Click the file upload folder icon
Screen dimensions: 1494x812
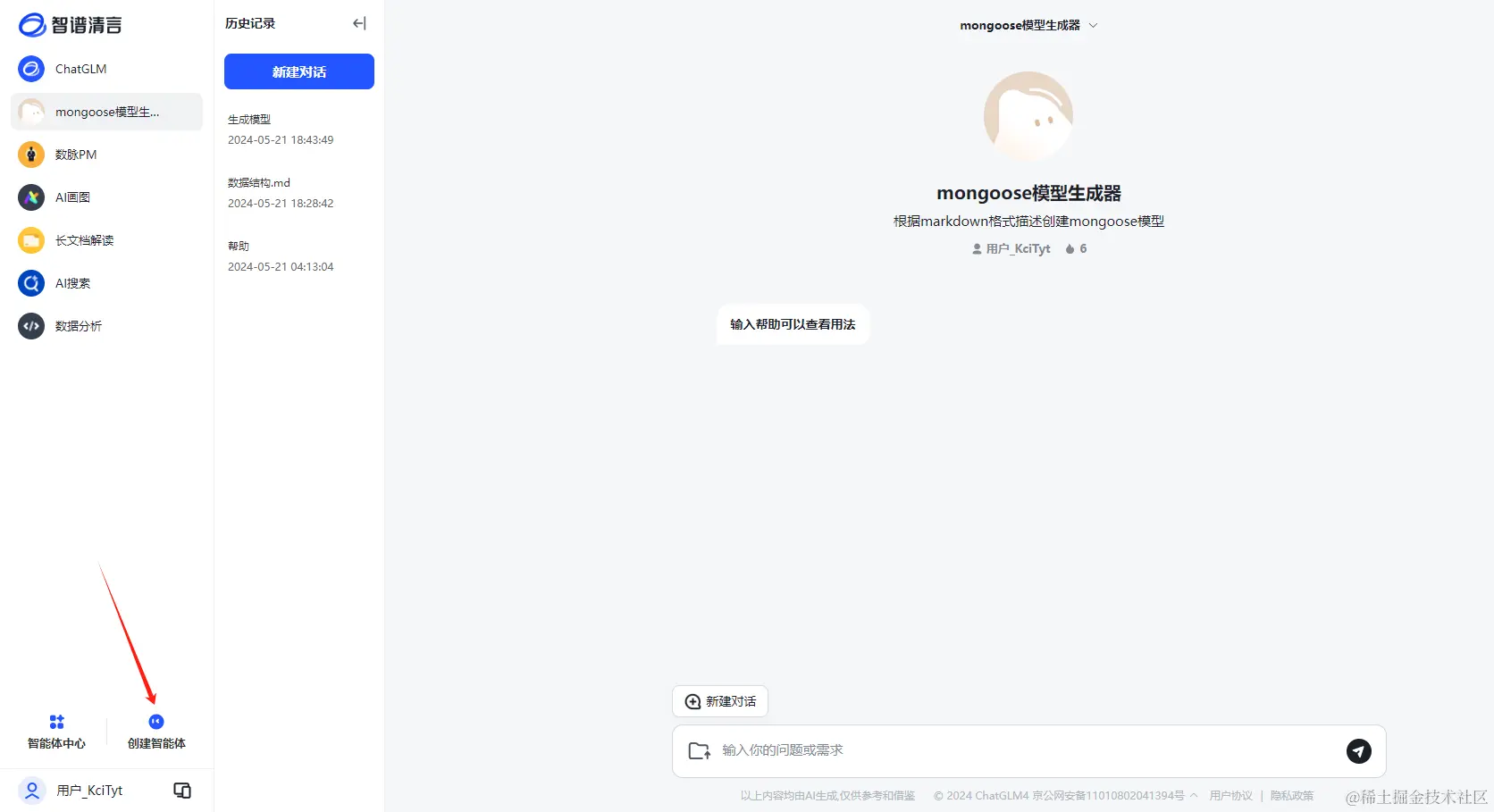click(x=700, y=751)
